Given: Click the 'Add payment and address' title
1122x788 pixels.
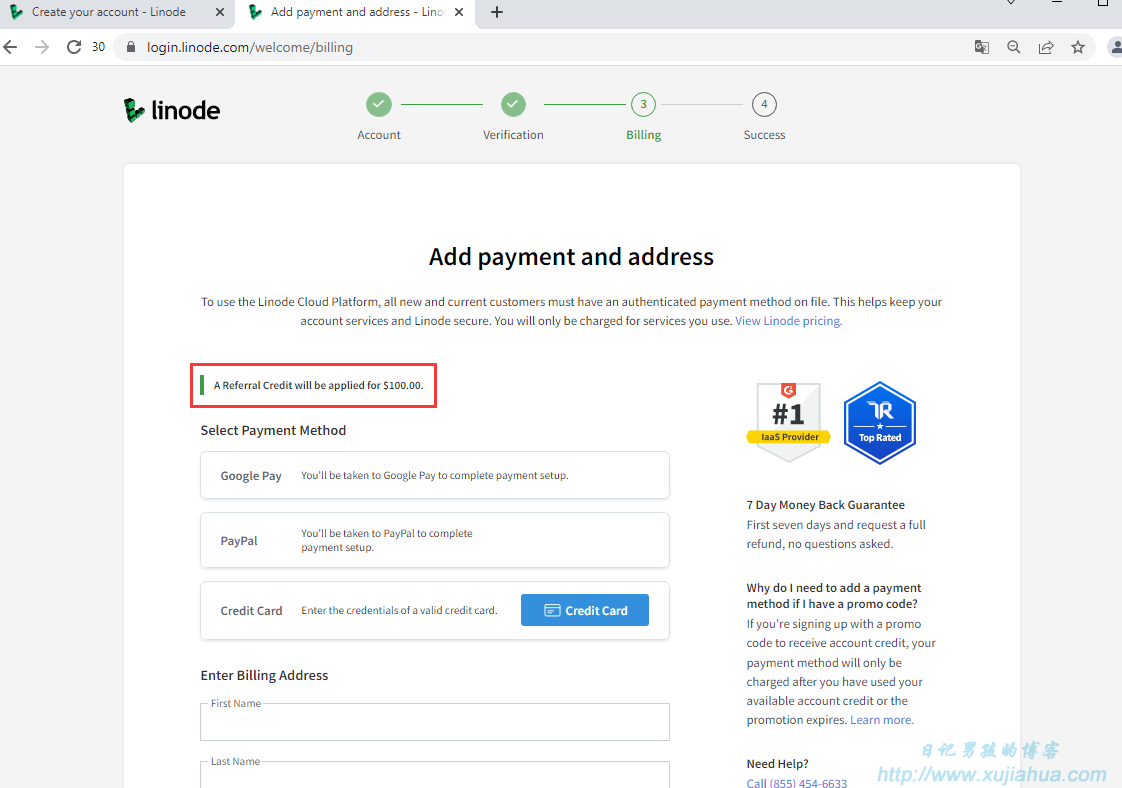Looking at the screenshot, I should 571,256.
